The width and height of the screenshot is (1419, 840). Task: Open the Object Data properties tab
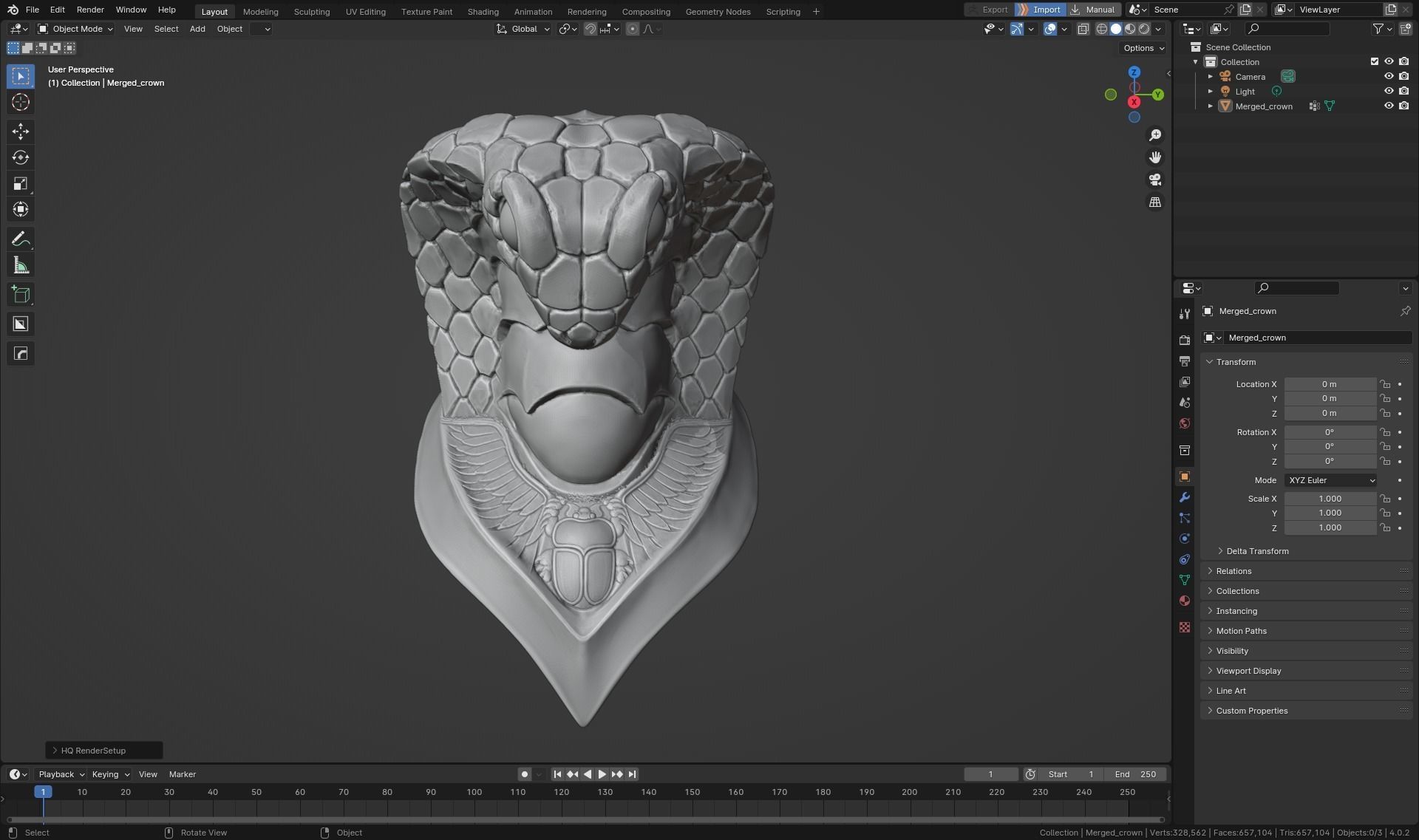[x=1185, y=580]
